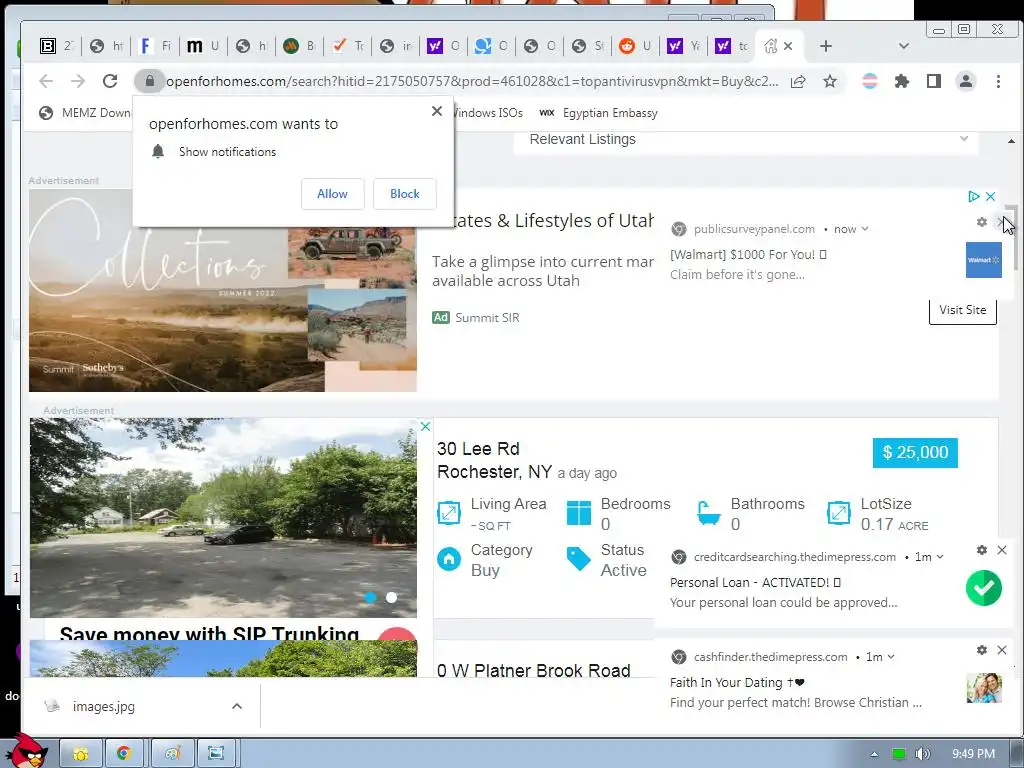The height and width of the screenshot is (768, 1024).
Task: Close the active openforhomes tab
Action: (x=788, y=46)
